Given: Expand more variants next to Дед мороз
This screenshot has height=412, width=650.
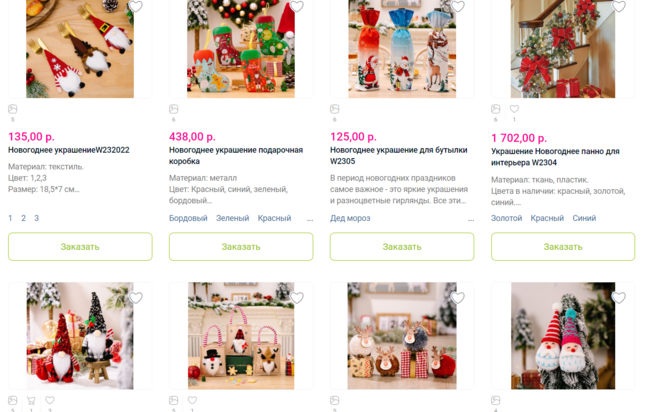Looking at the screenshot, I should click(471, 219).
